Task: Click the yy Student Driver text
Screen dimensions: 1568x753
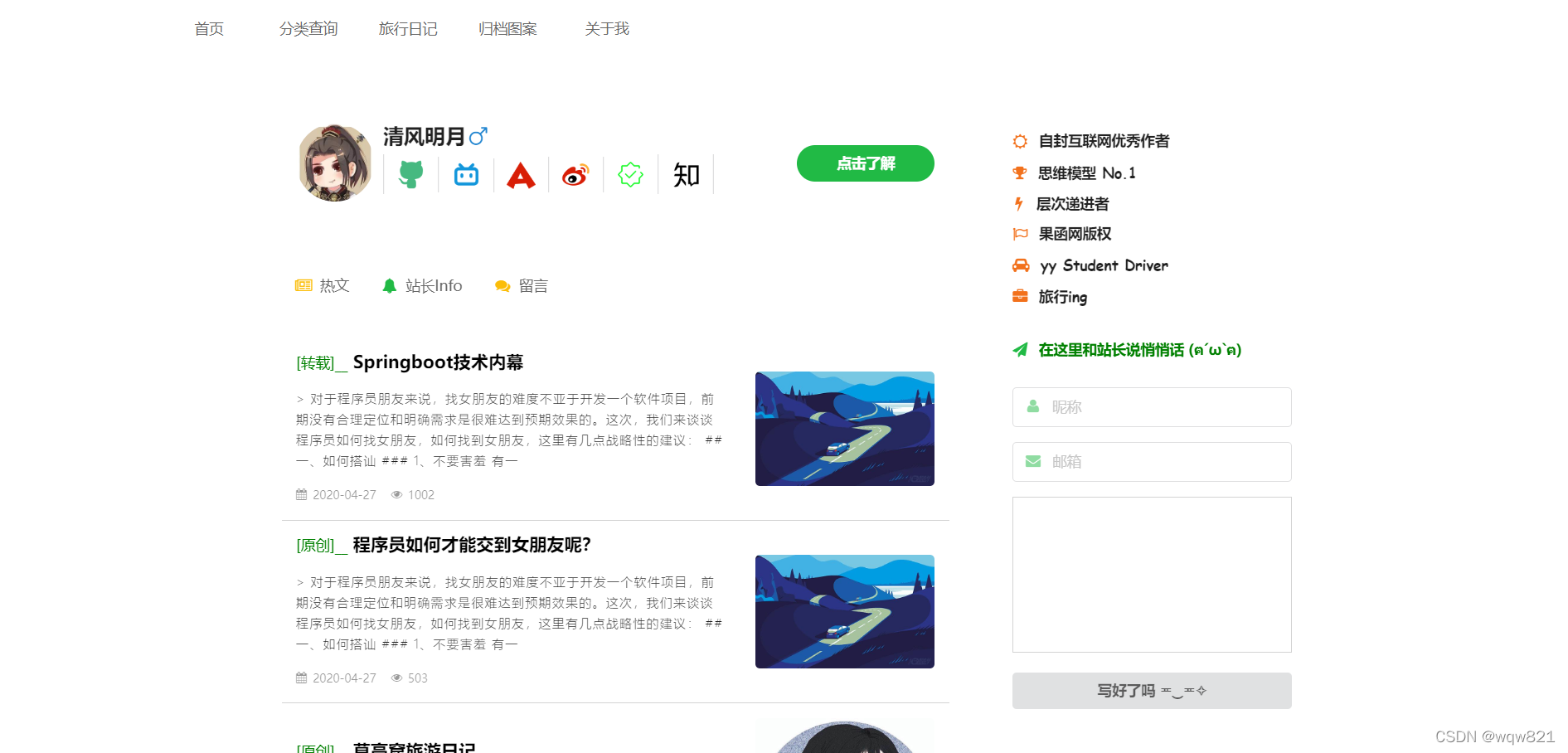Action: point(1104,265)
